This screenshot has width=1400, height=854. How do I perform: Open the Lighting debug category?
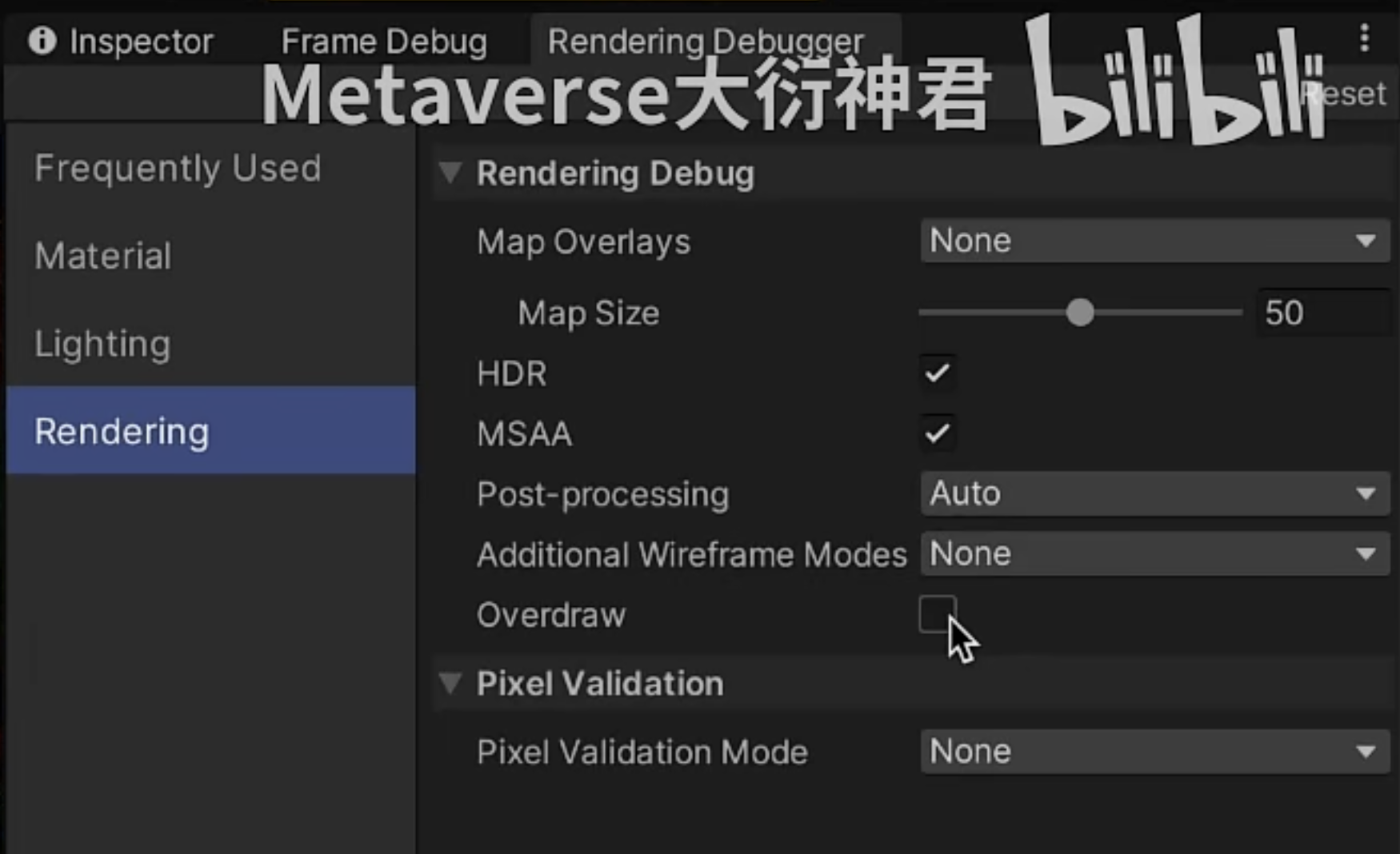pos(103,345)
